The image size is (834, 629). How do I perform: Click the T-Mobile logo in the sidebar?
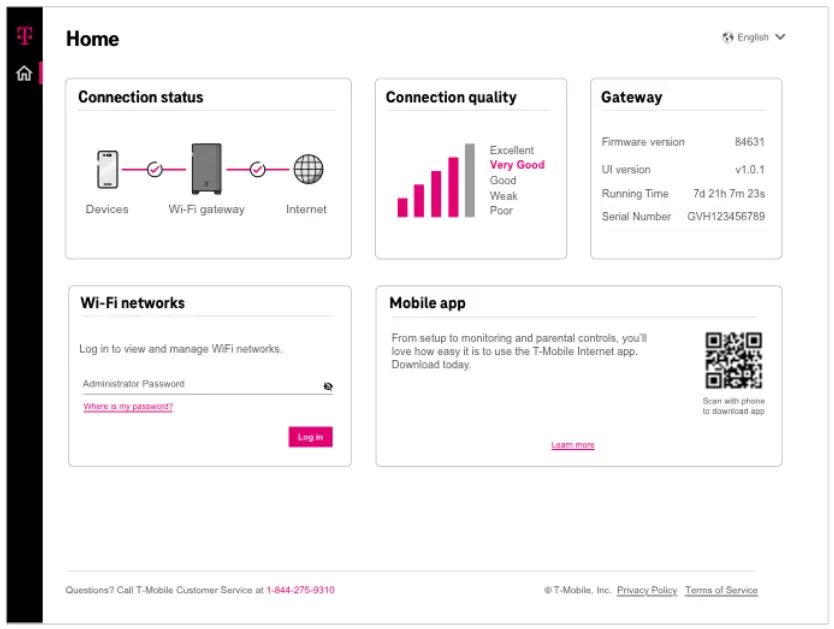click(x=25, y=36)
